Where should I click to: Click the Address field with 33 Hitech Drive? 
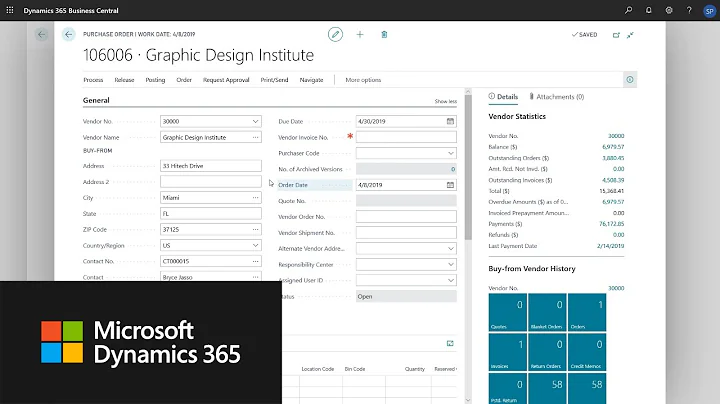tap(211, 166)
